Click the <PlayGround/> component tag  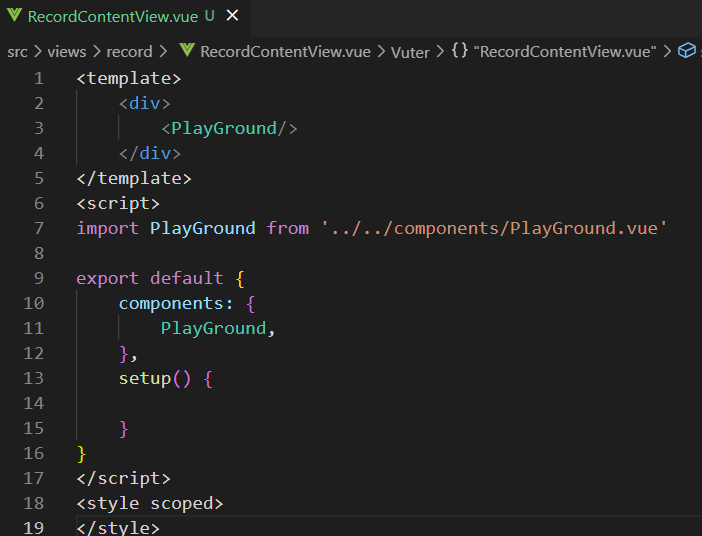pyautogui.click(x=229, y=129)
